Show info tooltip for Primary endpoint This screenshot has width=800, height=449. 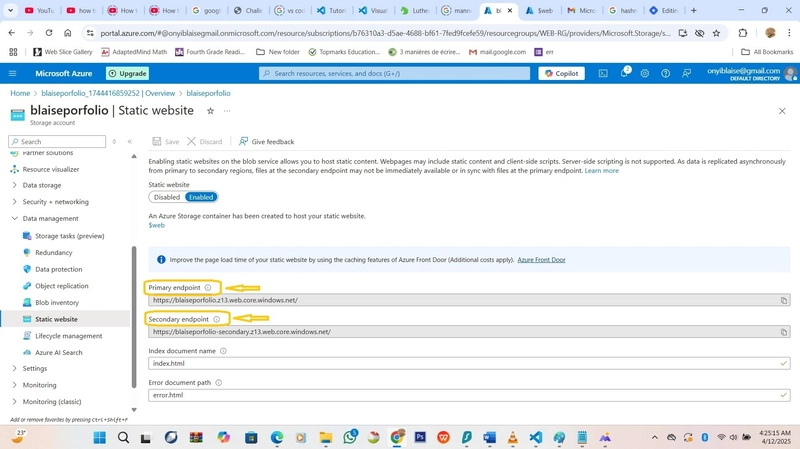pos(208,288)
